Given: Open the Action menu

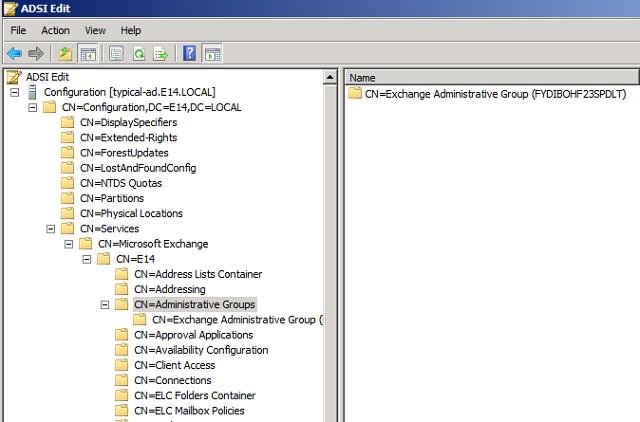Looking at the screenshot, I should [56, 31].
